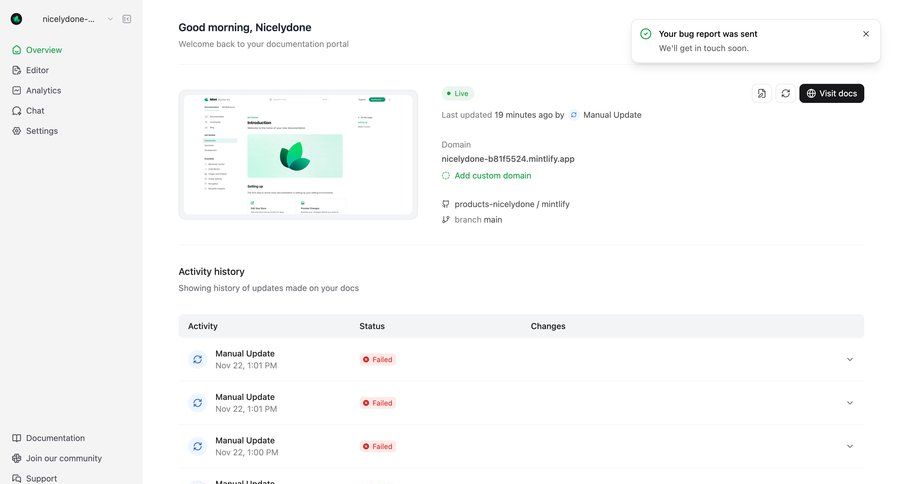Click the GitHub repo icon
Image resolution: width=900 pixels, height=484 pixels.
coord(445,204)
